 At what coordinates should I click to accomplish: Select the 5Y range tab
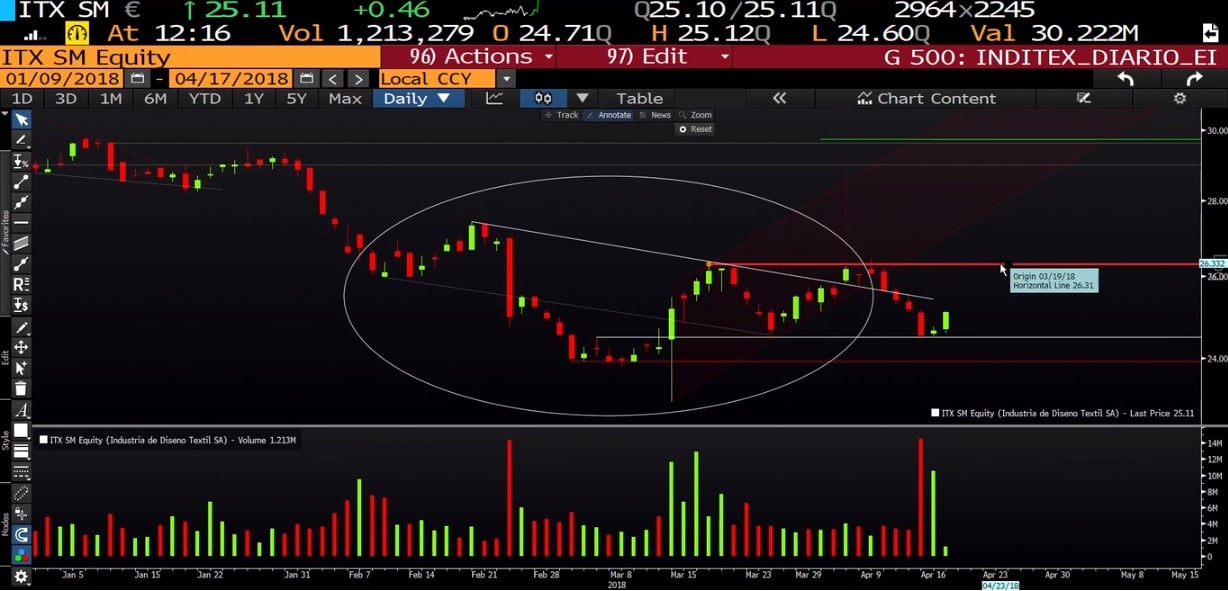[x=297, y=98]
